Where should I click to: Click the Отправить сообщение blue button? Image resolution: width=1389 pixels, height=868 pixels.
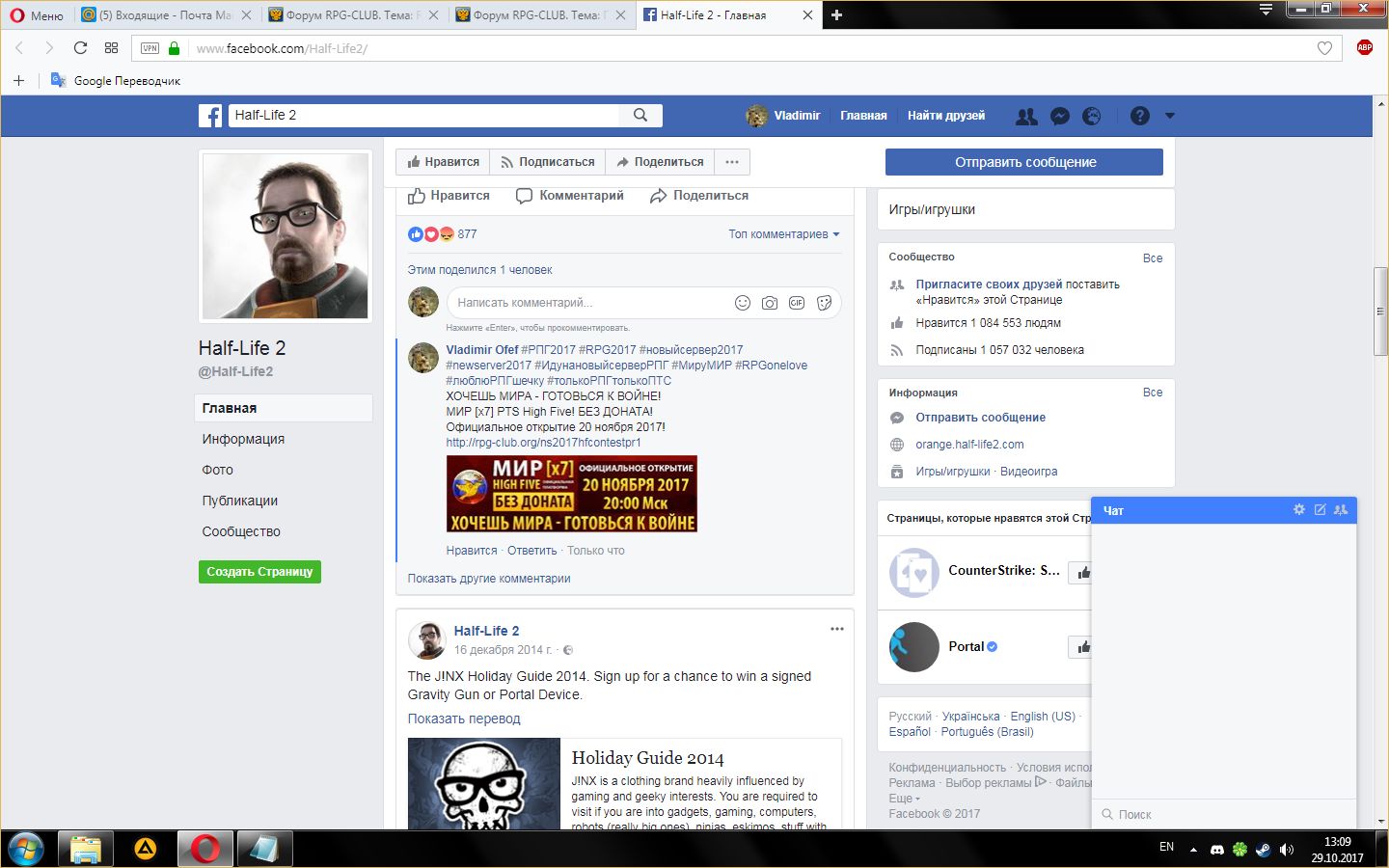[1023, 162]
